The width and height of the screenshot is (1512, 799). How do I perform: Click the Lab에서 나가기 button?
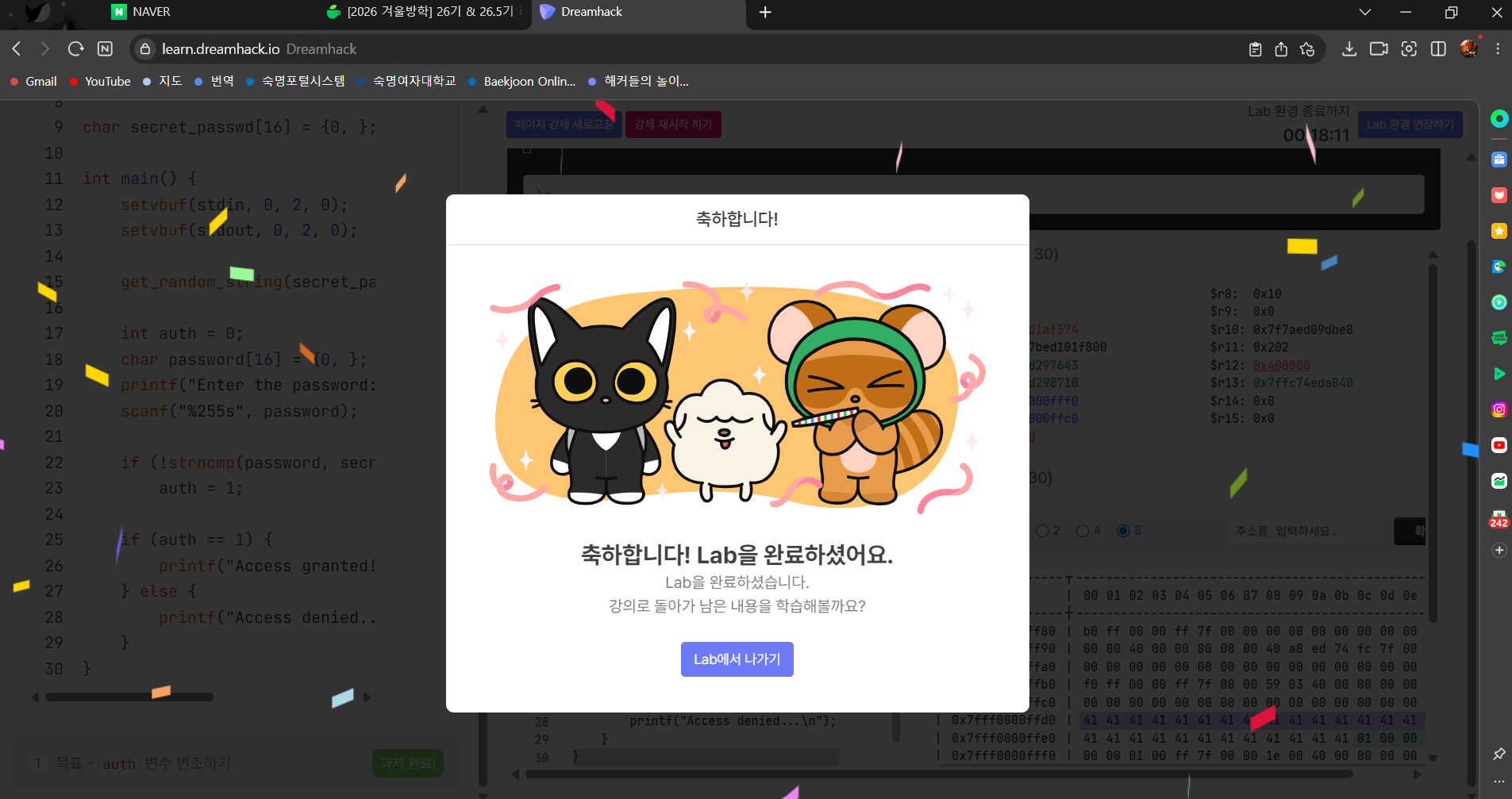(x=737, y=659)
